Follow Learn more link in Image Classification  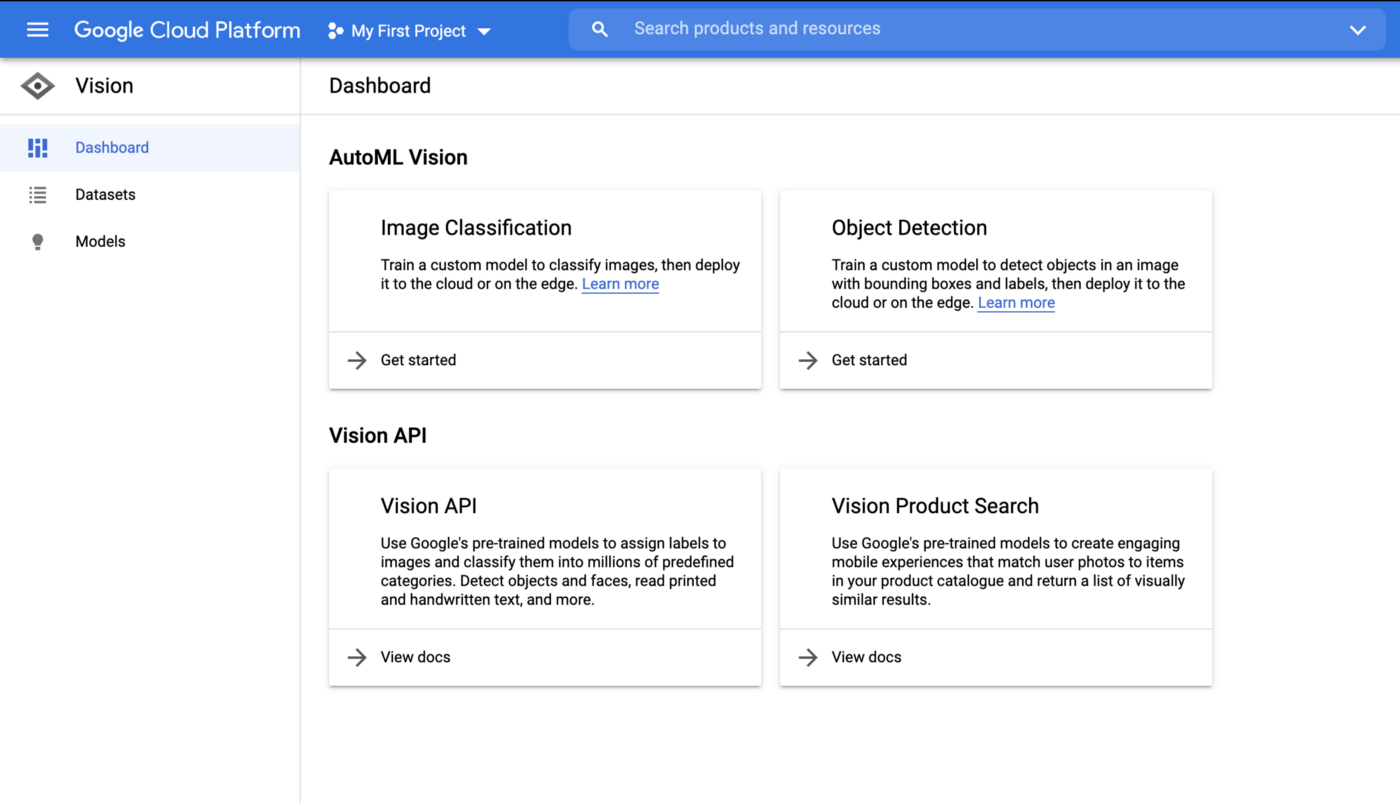[x=620, y=284]
